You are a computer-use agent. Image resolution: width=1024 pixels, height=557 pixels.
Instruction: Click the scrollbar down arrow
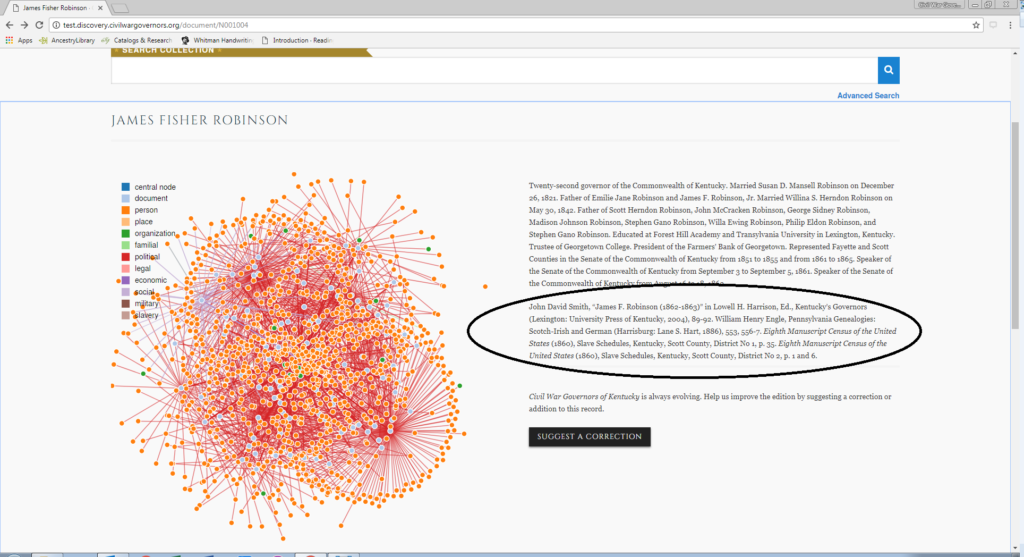tap(1015, 548)
